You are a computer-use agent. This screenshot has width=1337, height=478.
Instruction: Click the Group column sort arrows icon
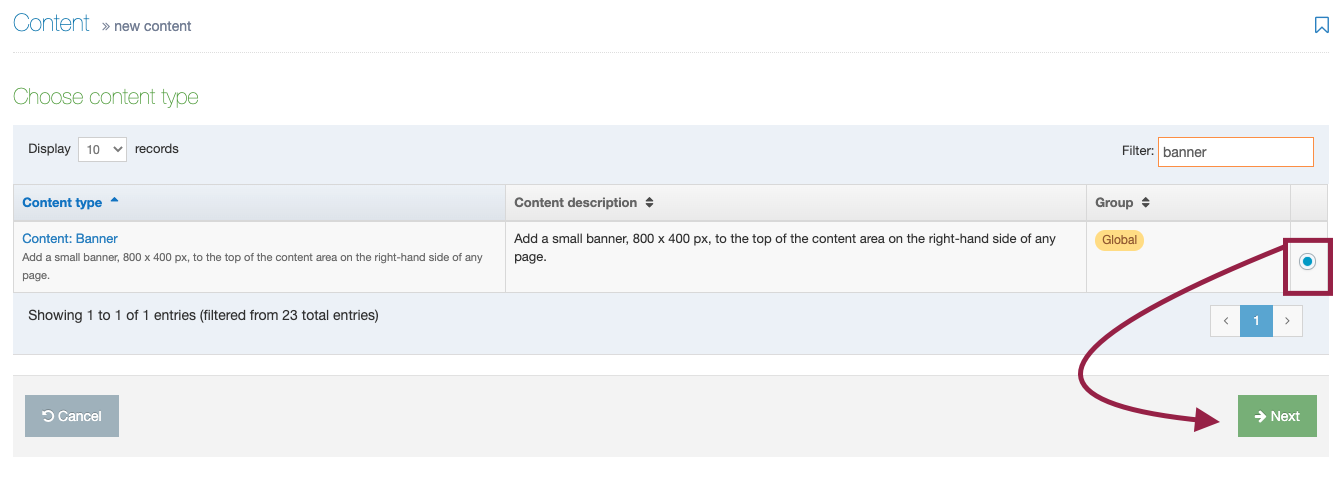[x=1145, y=202]
